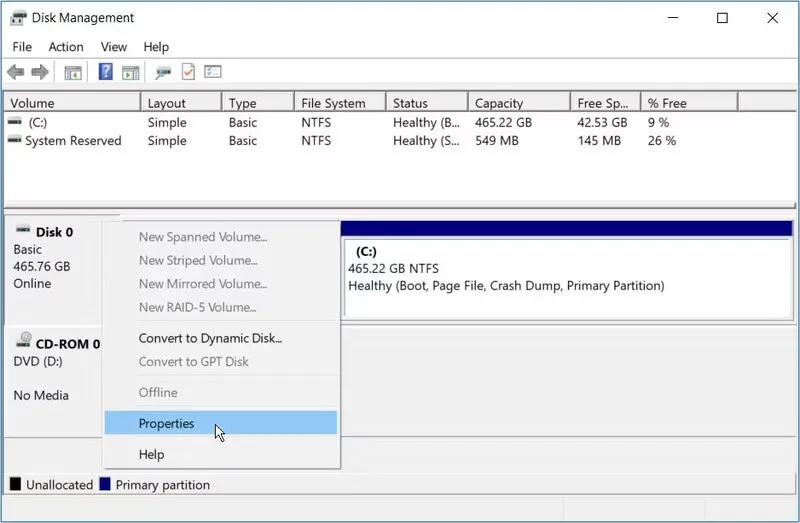The height and width of the screenshot is (523, 800).
Task: Sort by the Capacity column header
Action: [499, 103]
